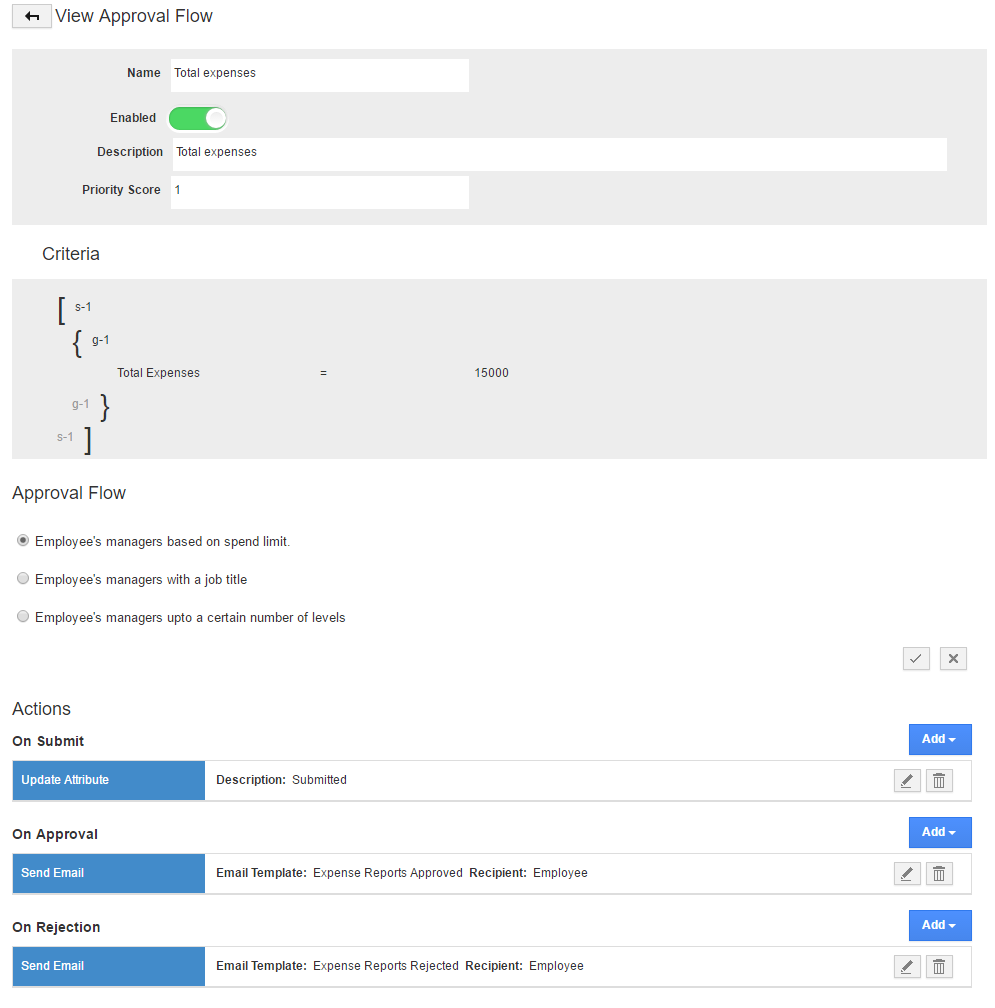The height and width of the screenshot is (1008, 995).
Task: Expand the On Rejection Add dropdown
Action: tap(939, 926)
